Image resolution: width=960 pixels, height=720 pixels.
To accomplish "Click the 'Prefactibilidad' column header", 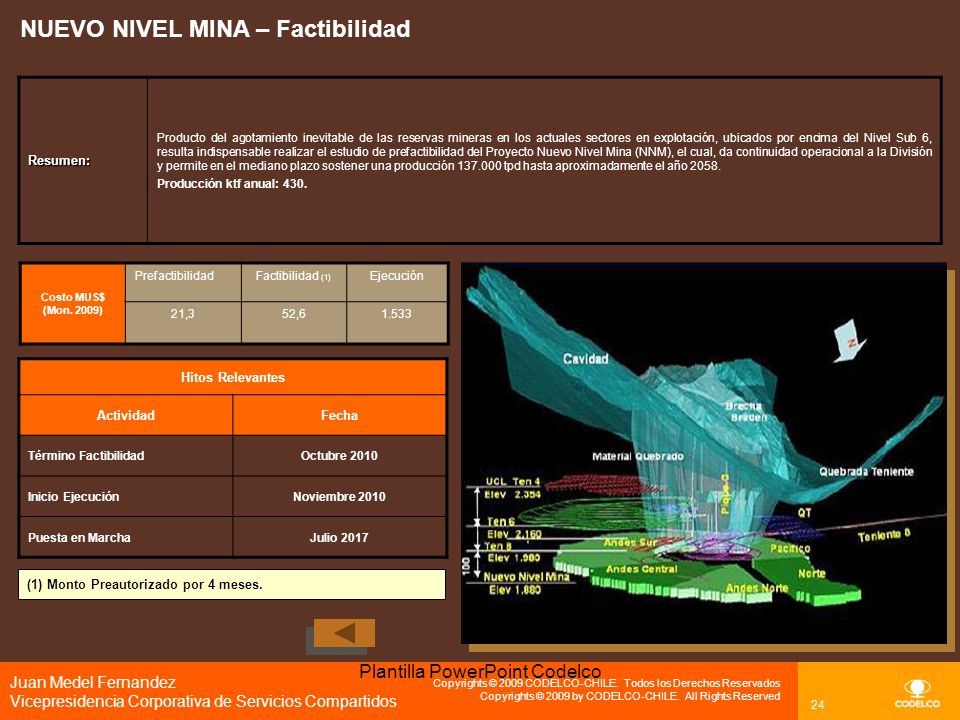I will tap(182, 282).
